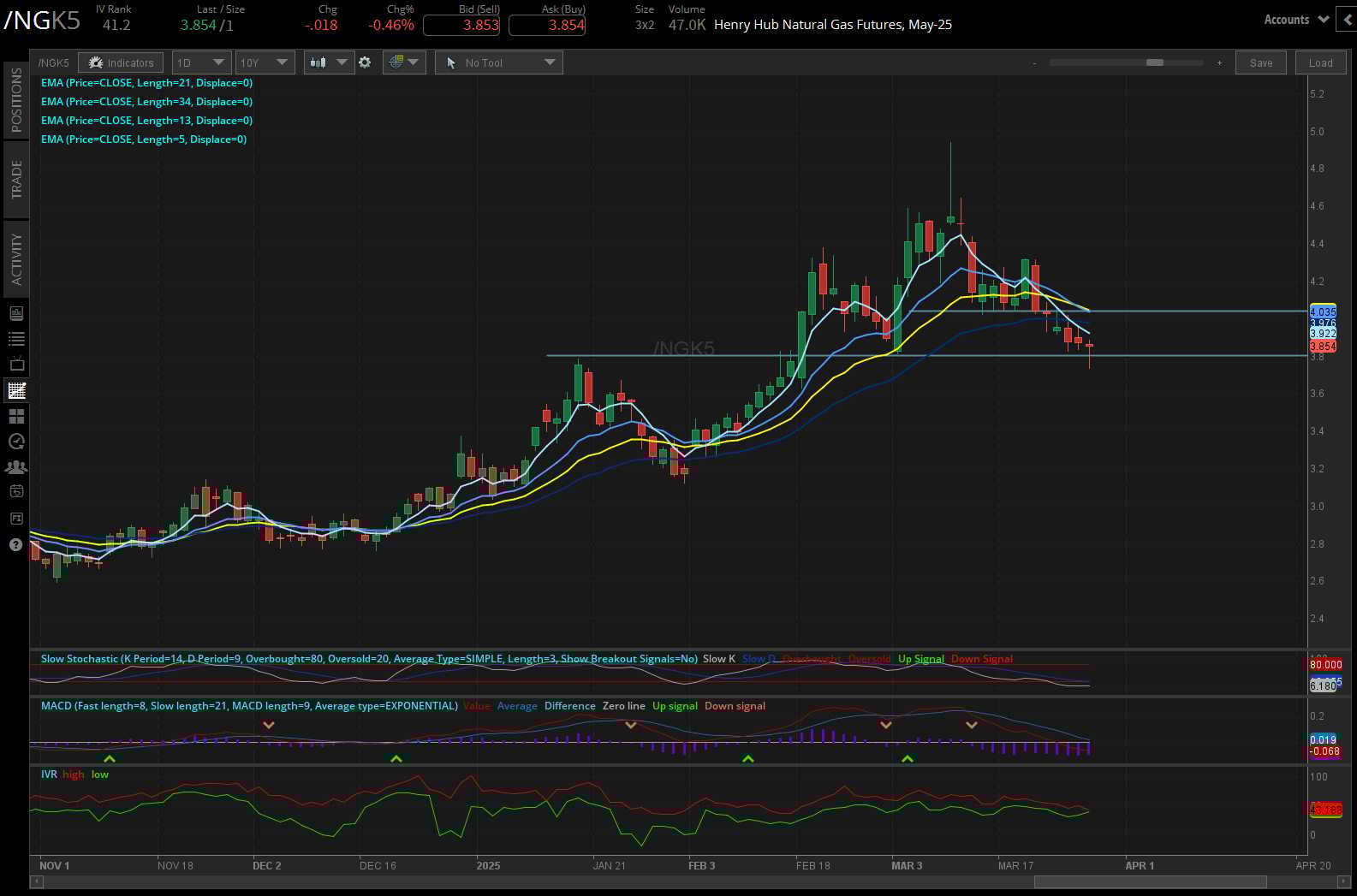Click the MAR 3 date axis label
1357x896 pixels.
tap(907, 865)
